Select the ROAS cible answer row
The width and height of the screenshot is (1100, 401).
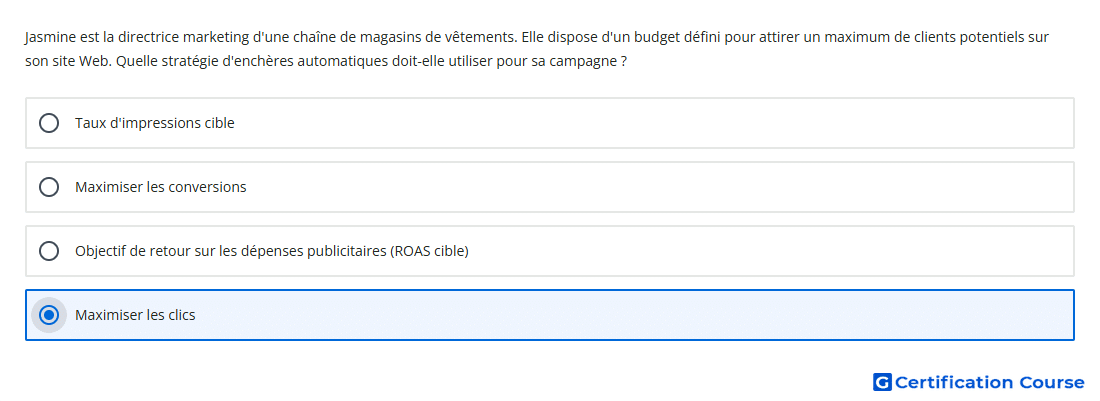tap(550, 251)
